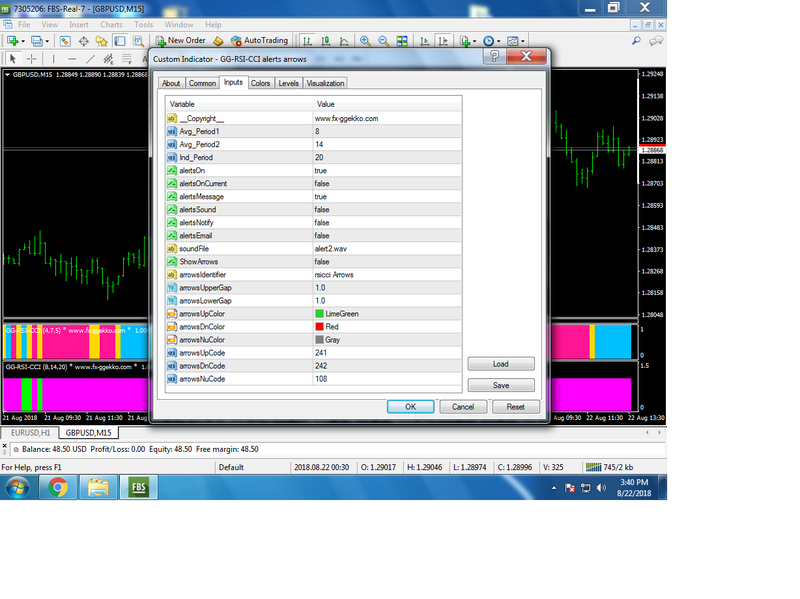Click the zoom out magnifier icon
Image resolution: width=800 pixels, height=599 pixels.
point(384,41)
